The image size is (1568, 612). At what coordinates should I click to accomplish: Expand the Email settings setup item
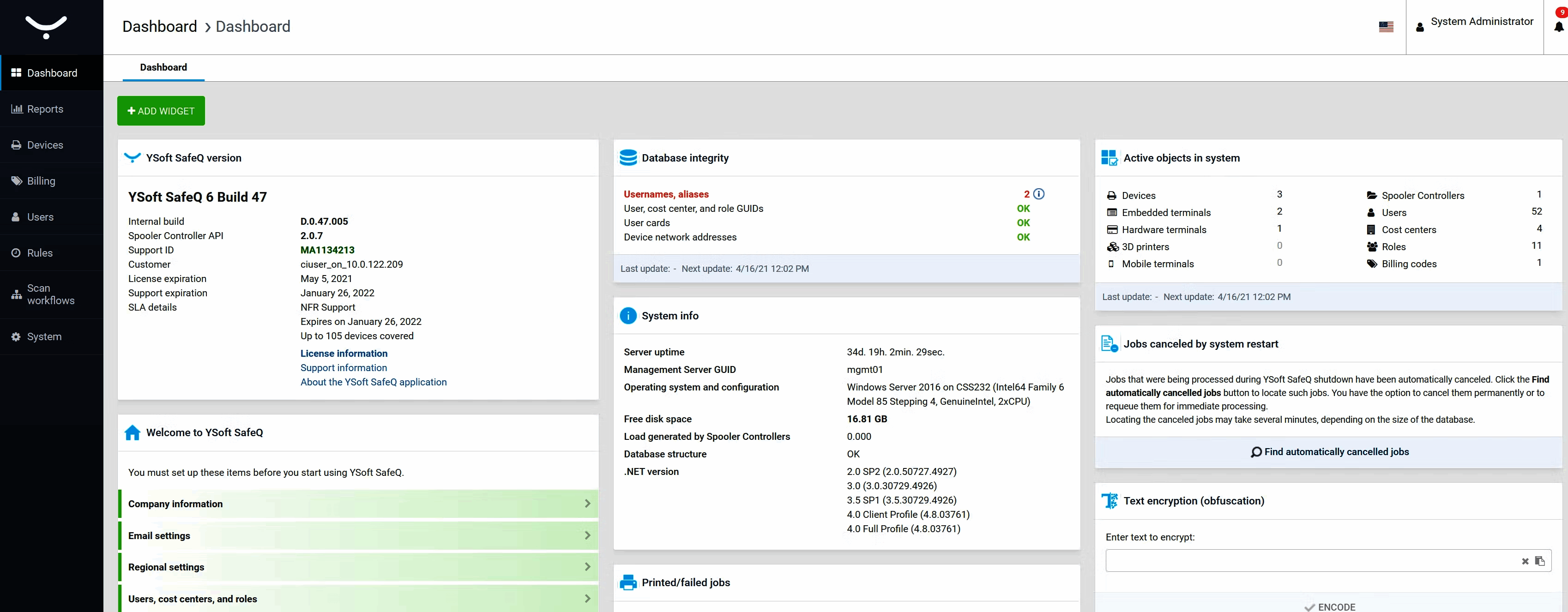pos(358,535)
